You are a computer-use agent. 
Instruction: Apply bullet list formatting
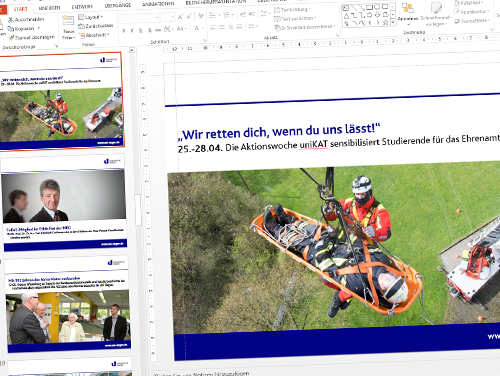coord(212,15)
